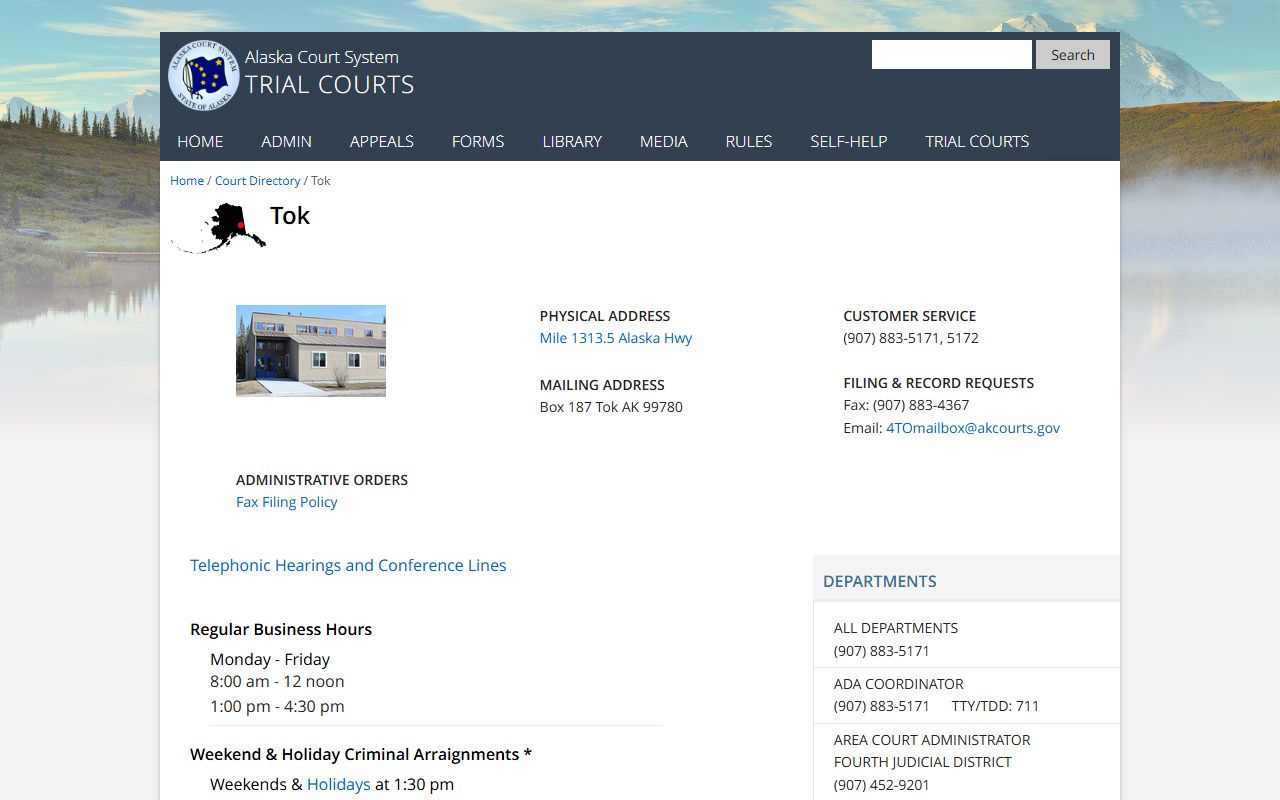Select the 8:00 am - 12 noon hours text
Viewport: 1280px width, 800px height.
277,681
